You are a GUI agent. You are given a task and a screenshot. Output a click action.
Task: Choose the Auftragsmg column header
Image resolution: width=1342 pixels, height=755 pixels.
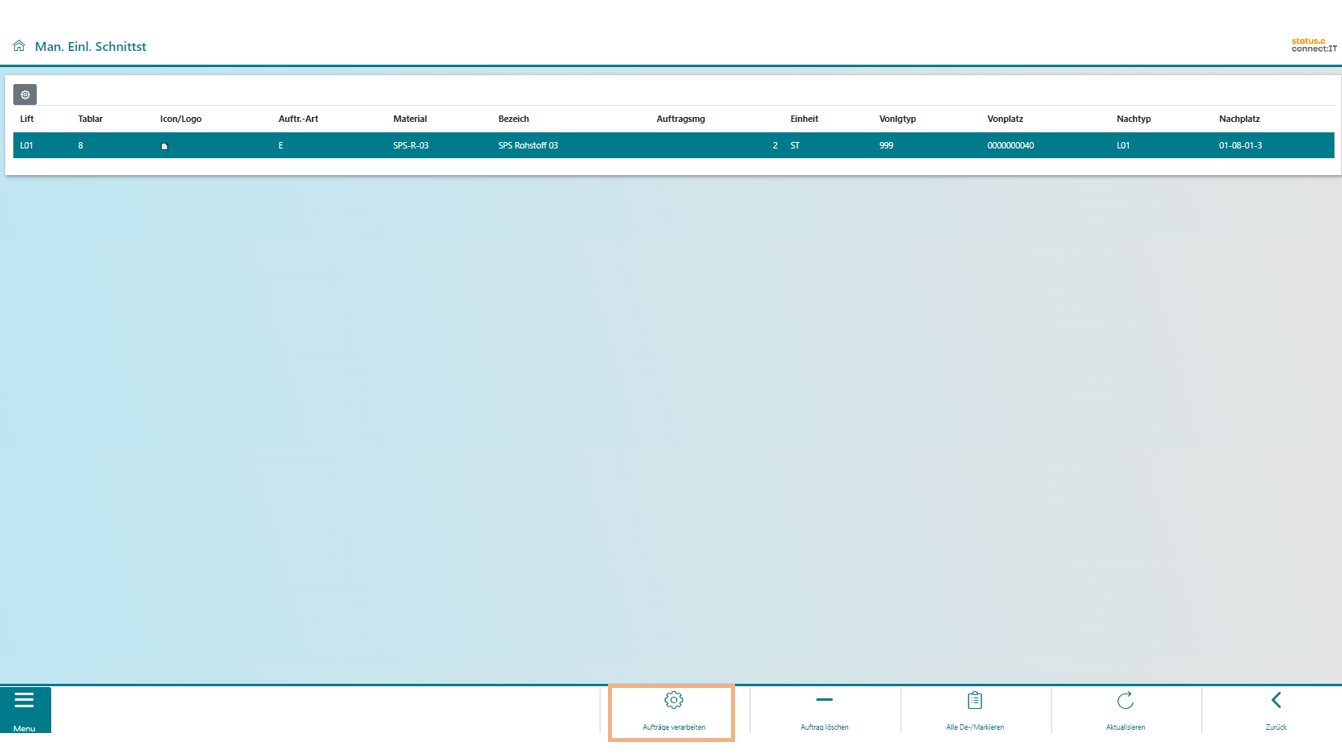click(681, 119)
